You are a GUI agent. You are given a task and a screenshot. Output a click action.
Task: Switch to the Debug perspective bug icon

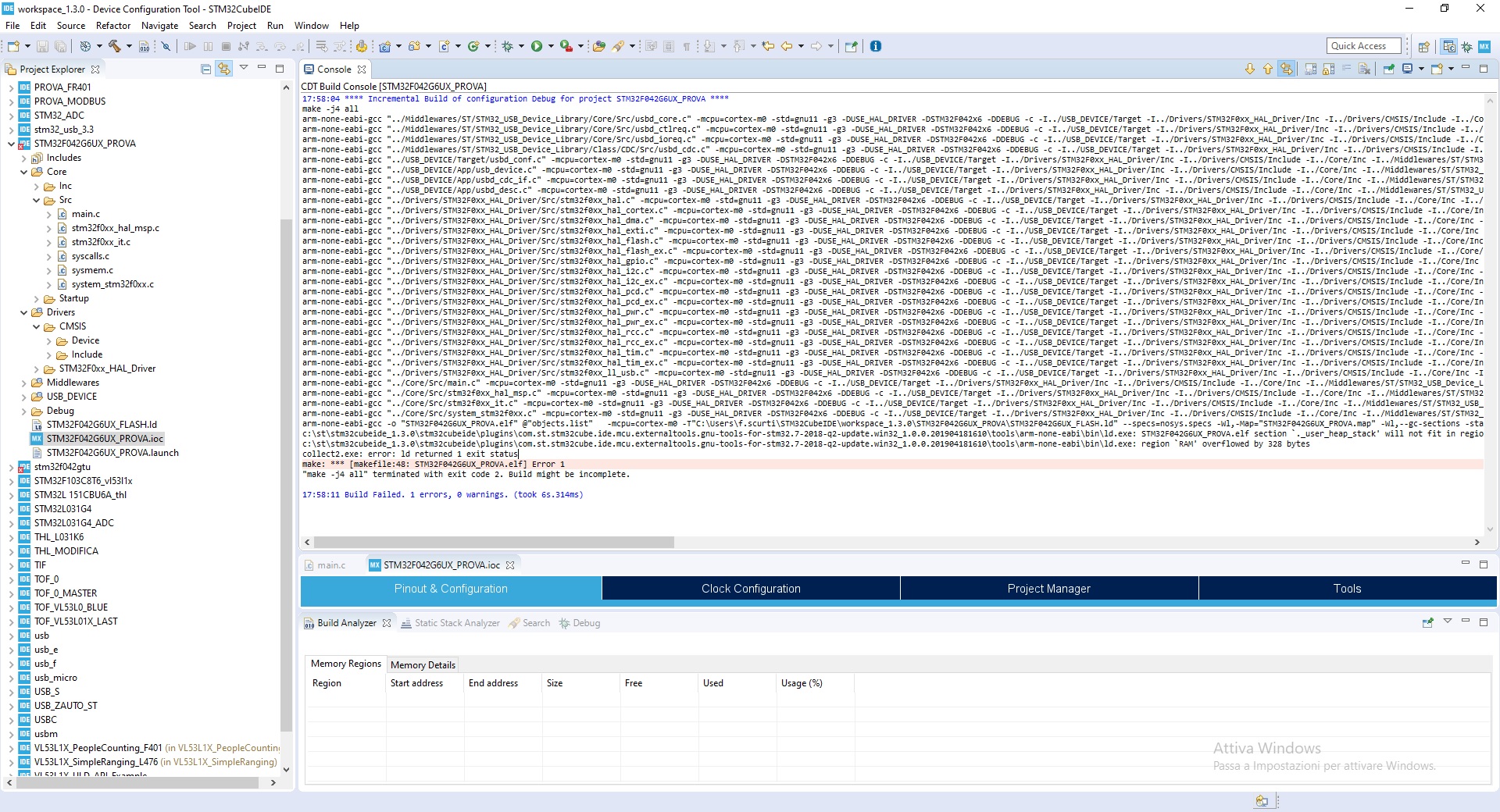[x=1466, y=47]
